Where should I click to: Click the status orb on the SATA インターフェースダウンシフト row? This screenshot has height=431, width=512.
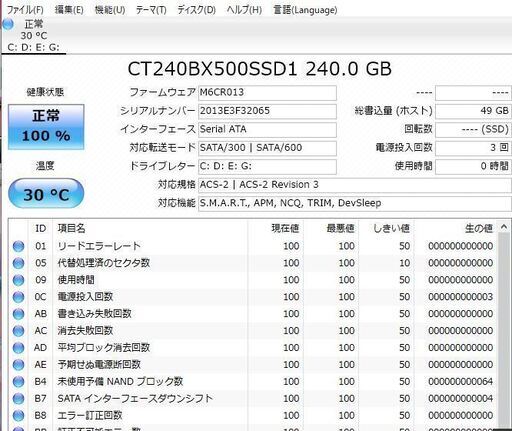(x=18, y=399)
